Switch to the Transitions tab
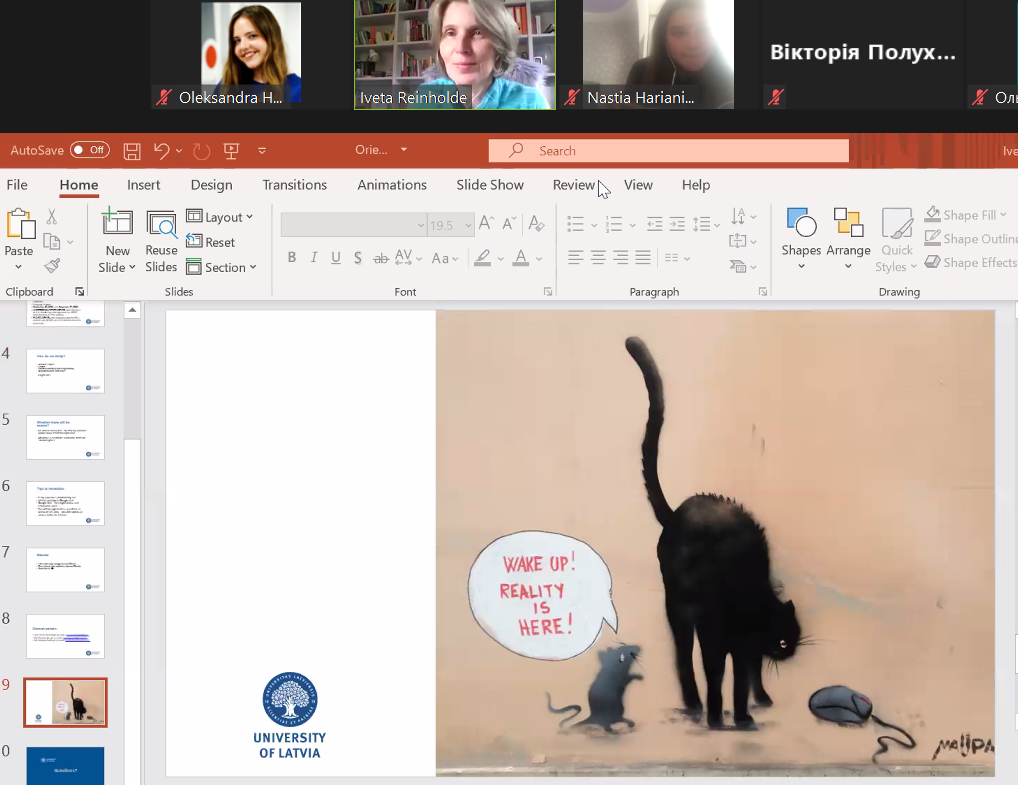Screen dimensions: 1018x785 294,185
